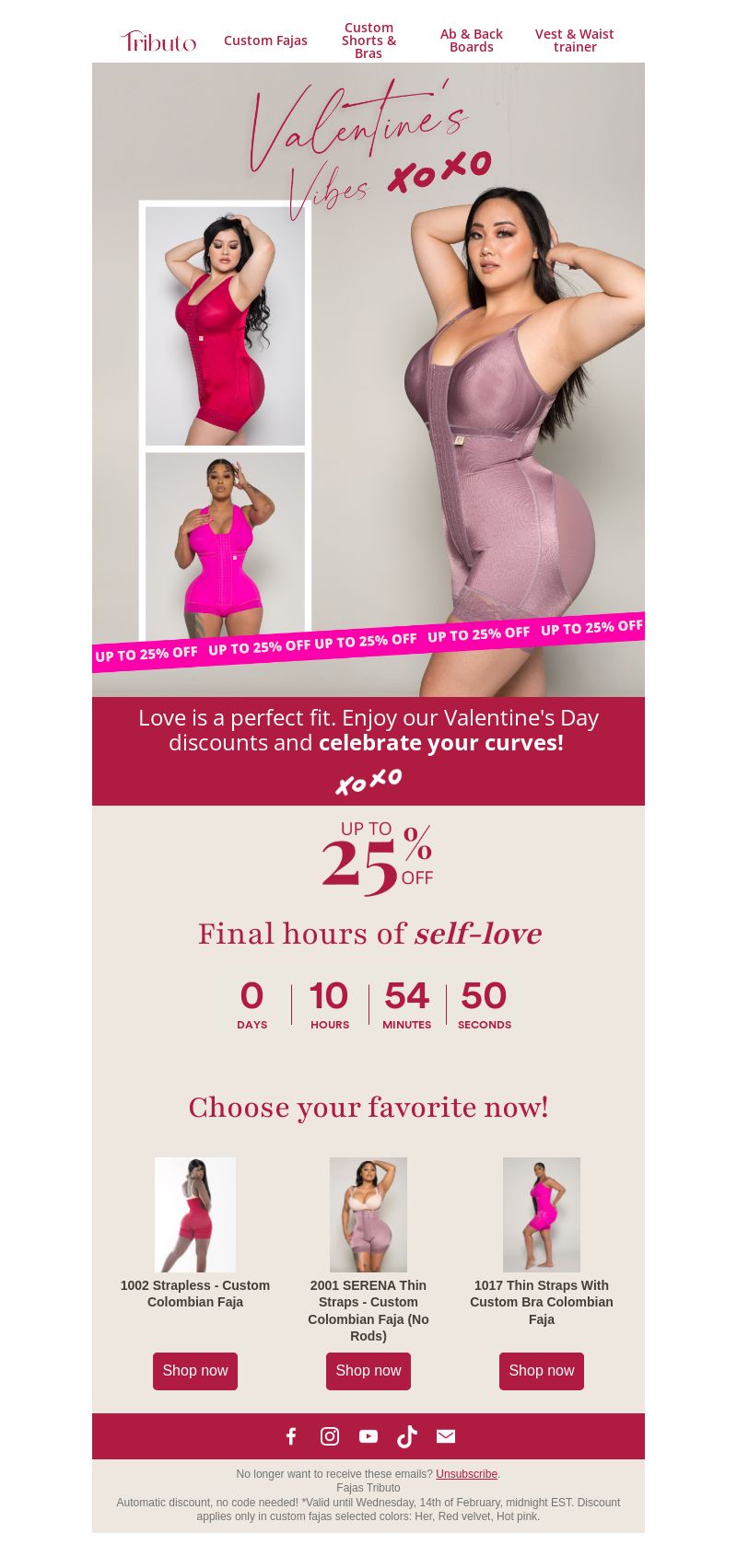The height and width of the screenshot is (1568, 737).
Task: Open the Facebook icon in footer
Action: tap(291, 1436)
